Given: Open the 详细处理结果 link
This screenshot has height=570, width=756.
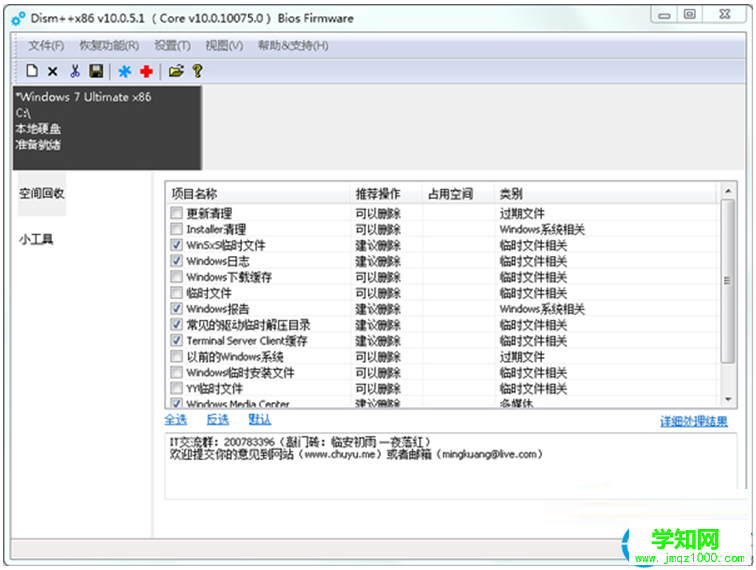Looking at the screenshot, I should click(694, 421).
